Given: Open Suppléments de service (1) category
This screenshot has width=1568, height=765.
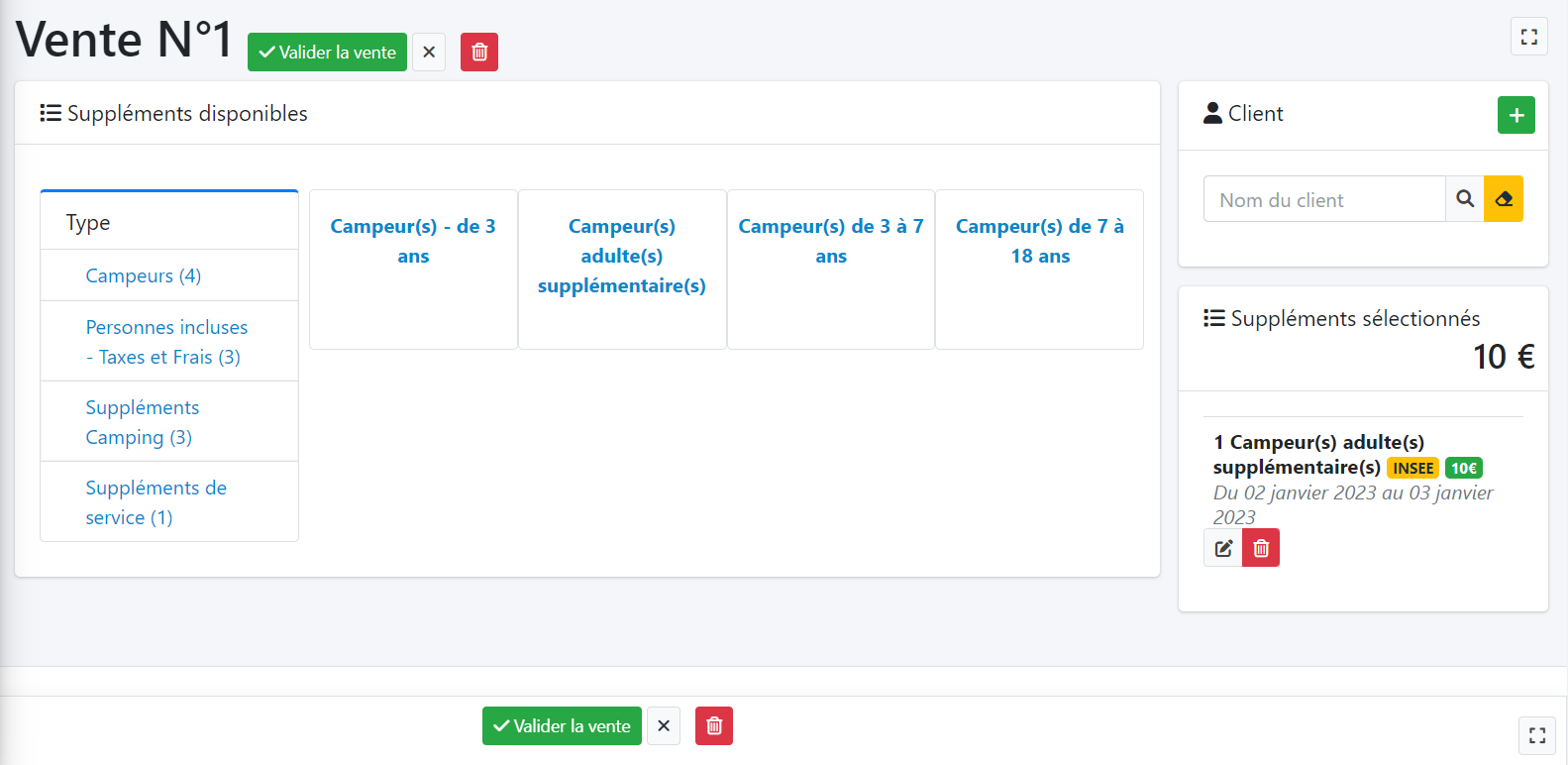Looking at the screenshot, I should [156, 502].
